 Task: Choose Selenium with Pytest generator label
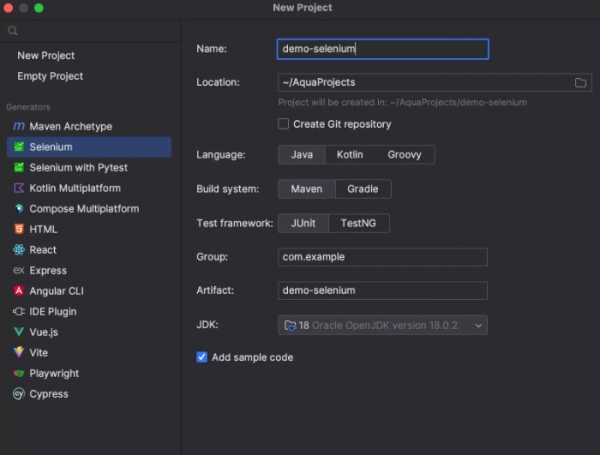78,168
